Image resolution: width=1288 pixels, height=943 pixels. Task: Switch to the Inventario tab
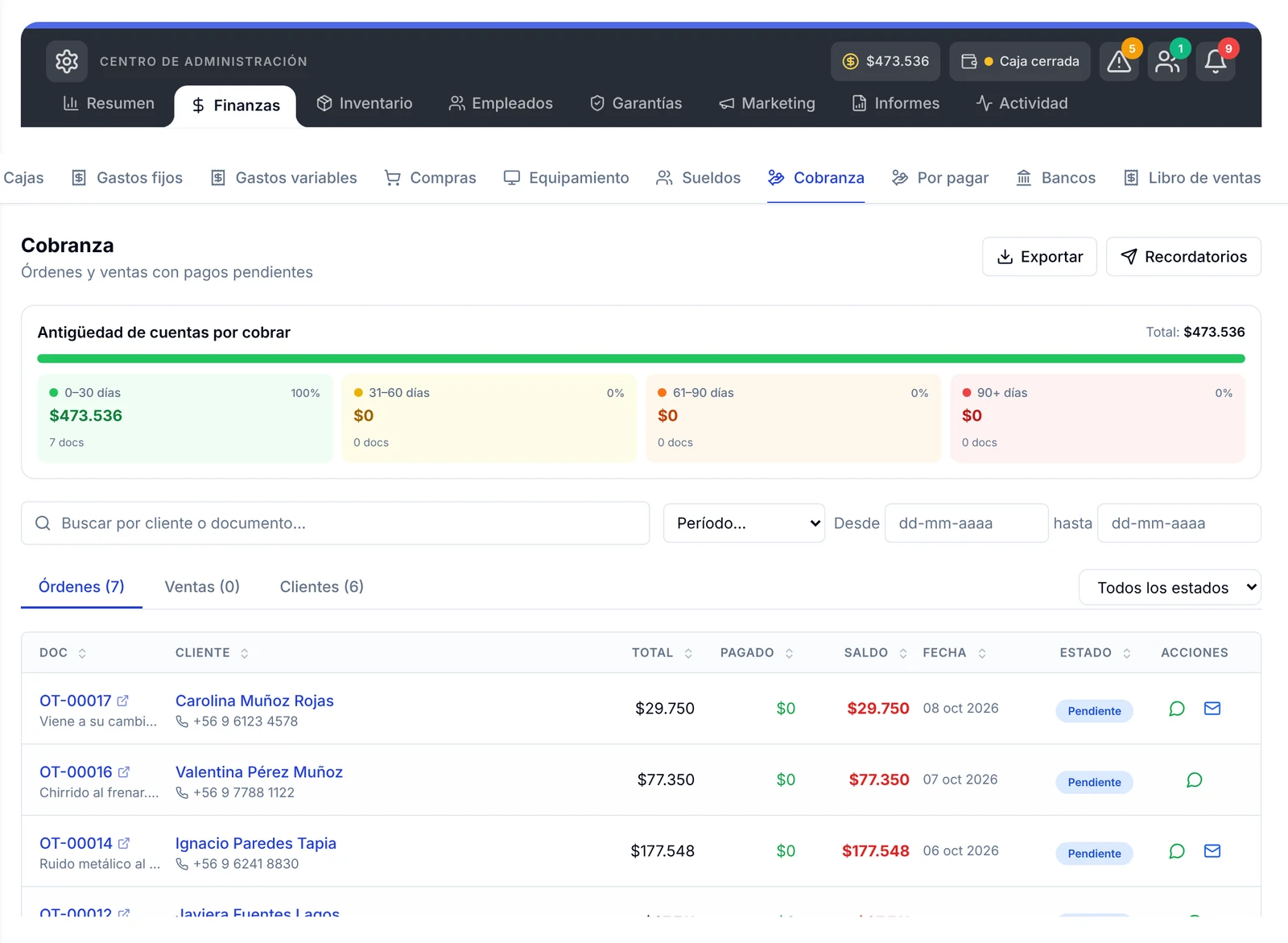(364, 103)
